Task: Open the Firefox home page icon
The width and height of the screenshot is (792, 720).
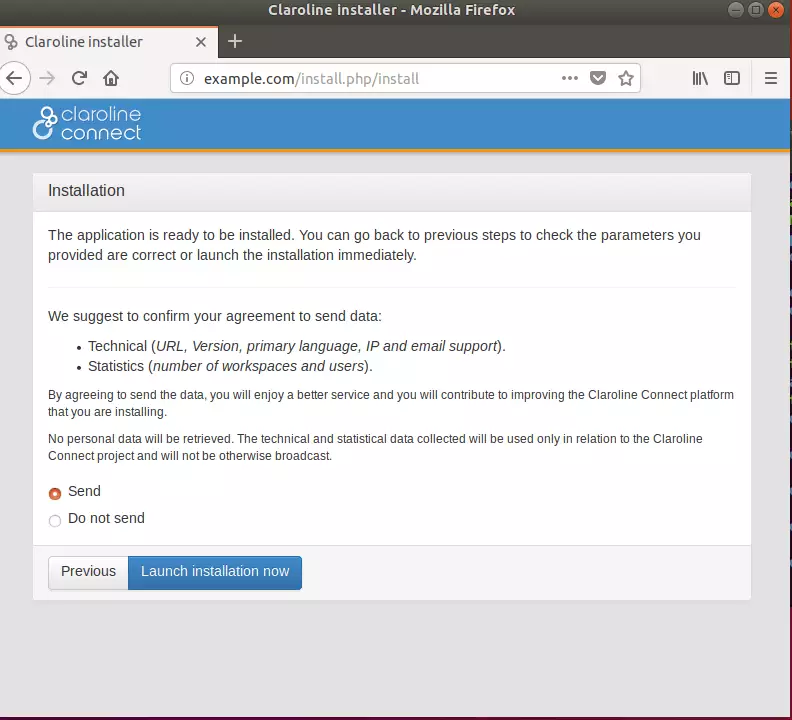Action: (x=111, y=78)
